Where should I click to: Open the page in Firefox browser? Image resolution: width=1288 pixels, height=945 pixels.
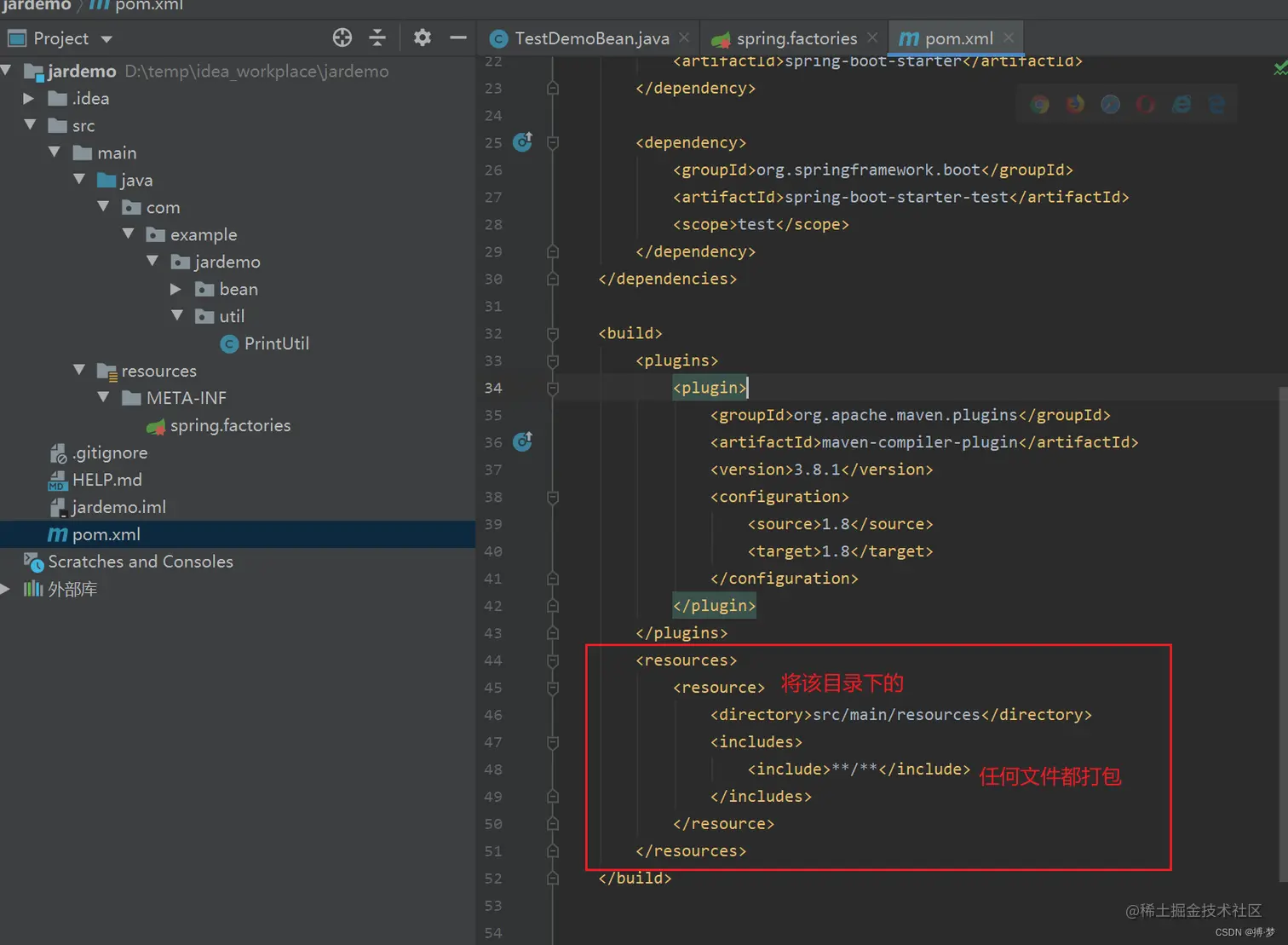1075,104
